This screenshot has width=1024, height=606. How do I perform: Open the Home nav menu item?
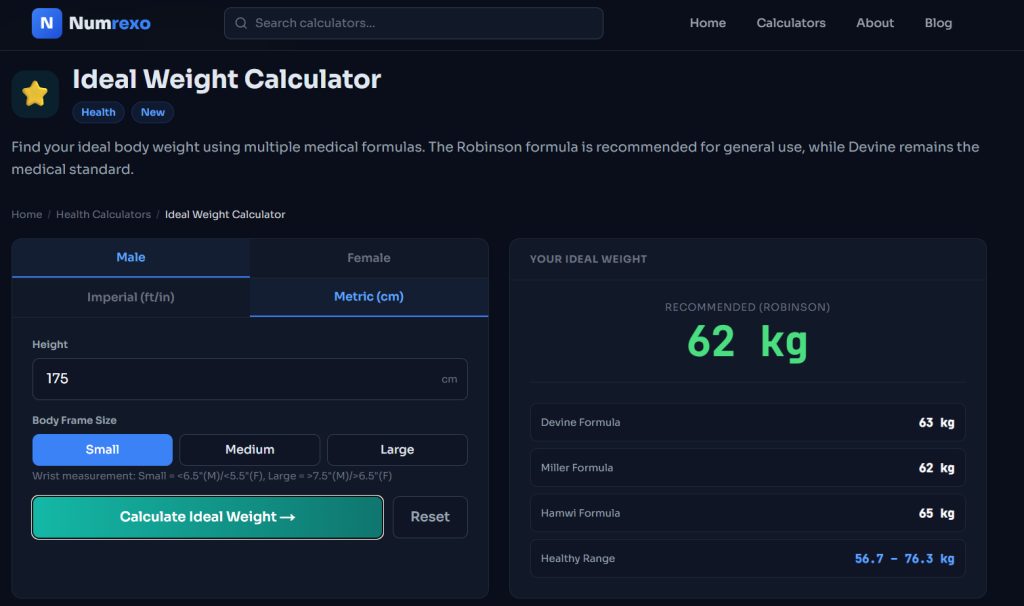[708, 23]
